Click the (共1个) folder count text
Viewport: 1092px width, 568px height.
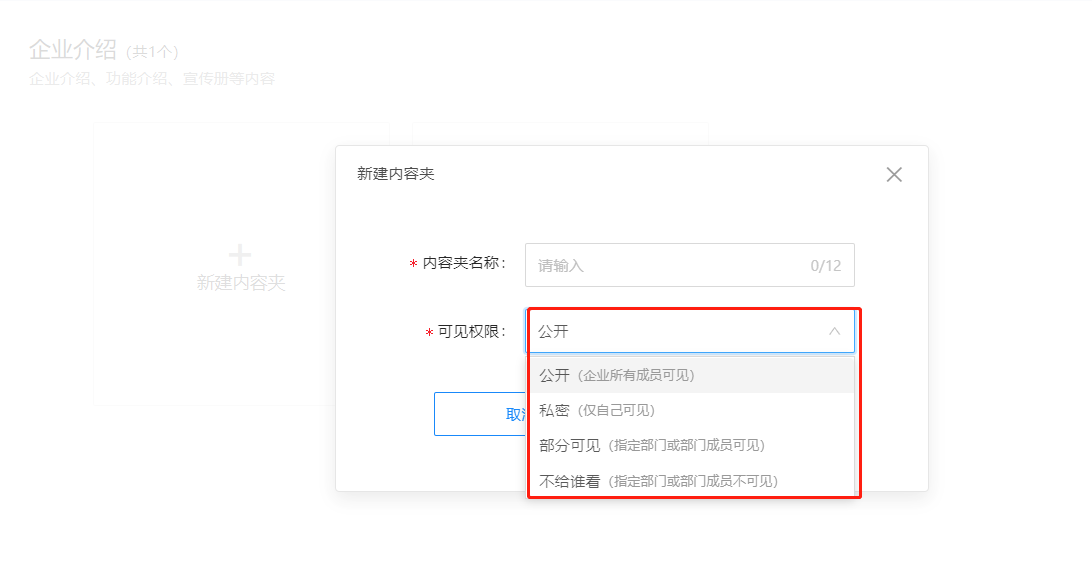point(152,52)
